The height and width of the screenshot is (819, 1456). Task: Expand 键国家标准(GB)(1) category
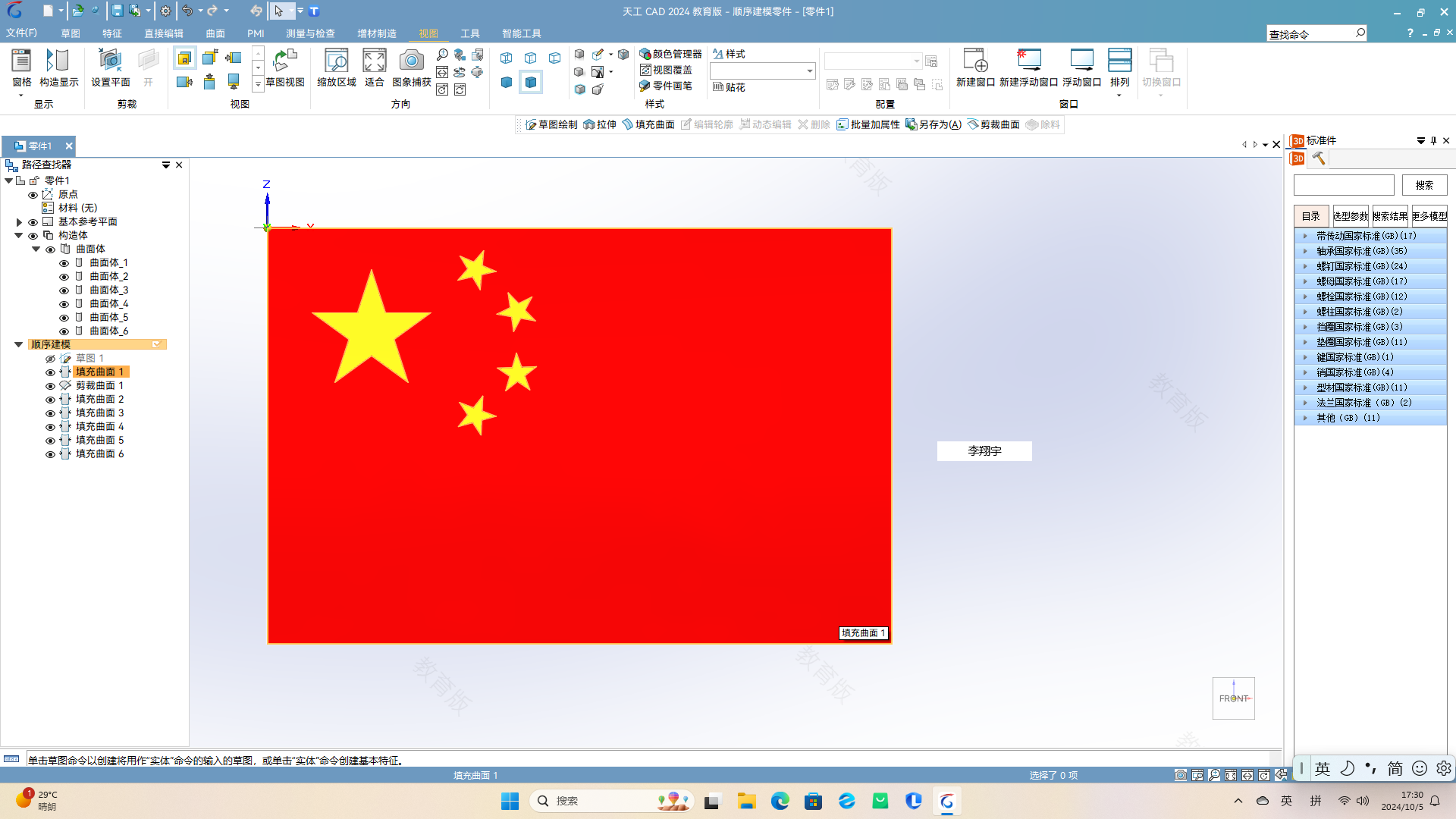click(1305, 357)
